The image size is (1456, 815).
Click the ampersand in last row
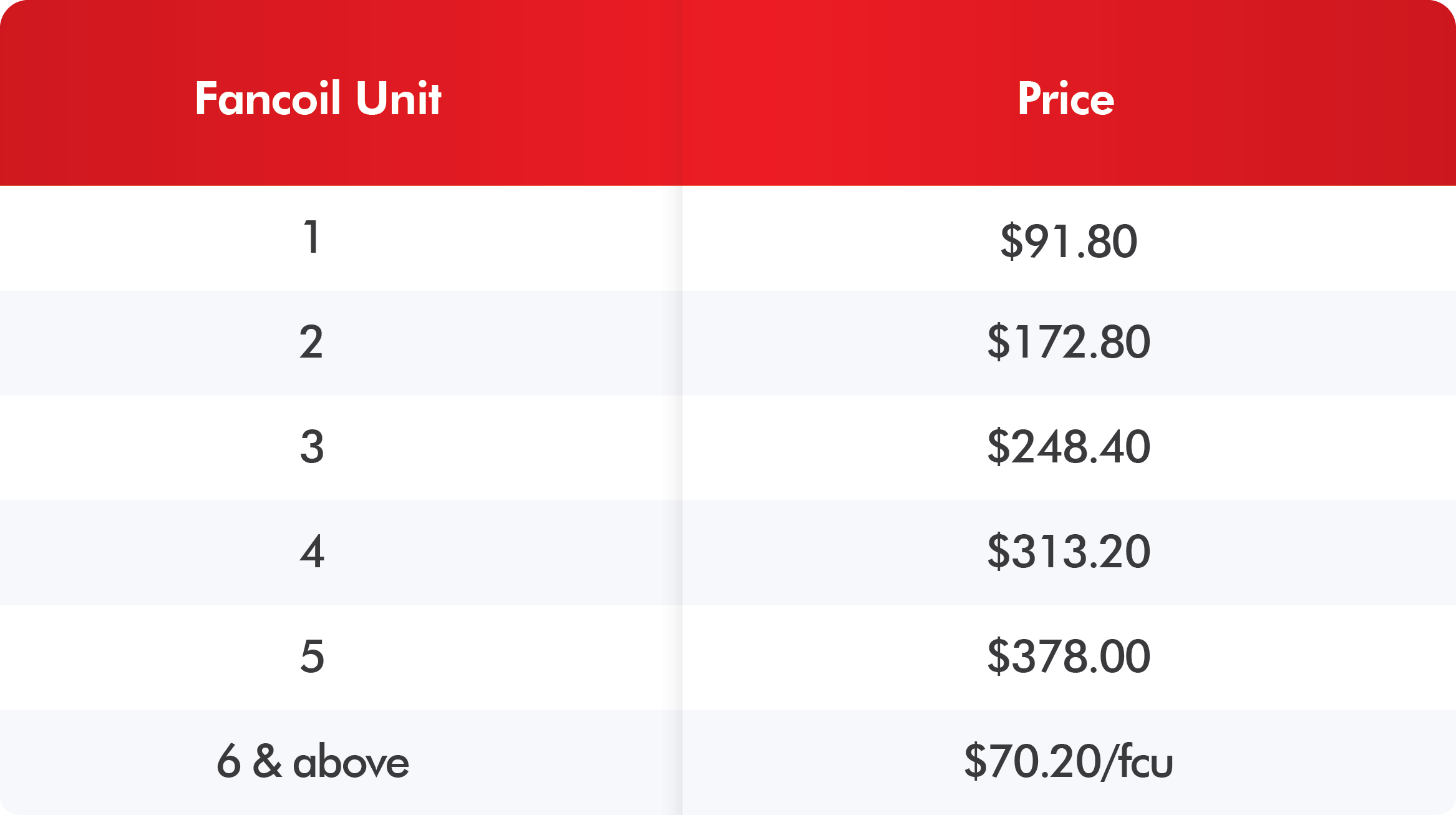point(267,761)
